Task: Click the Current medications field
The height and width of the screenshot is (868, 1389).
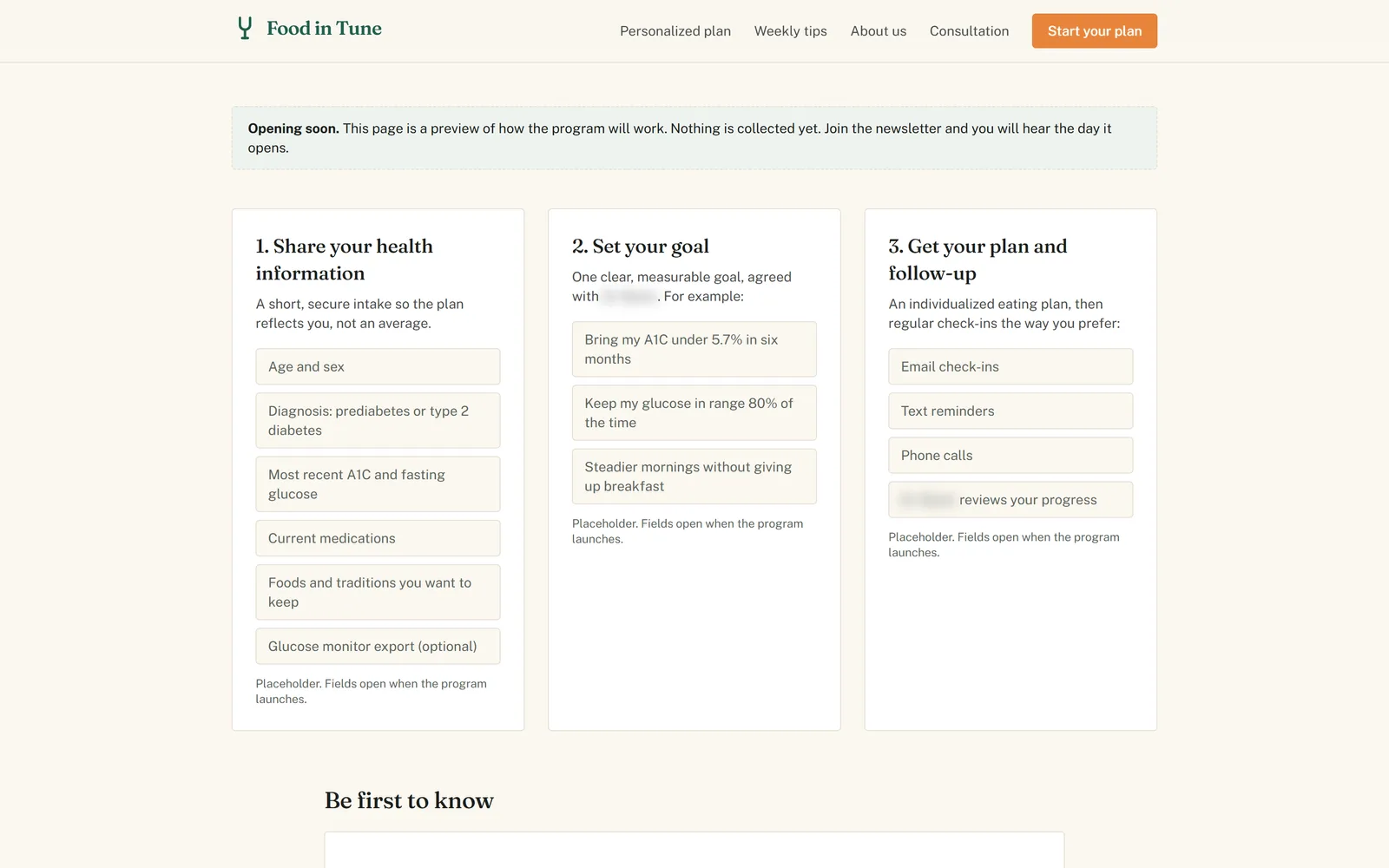Action: (378, 538)
